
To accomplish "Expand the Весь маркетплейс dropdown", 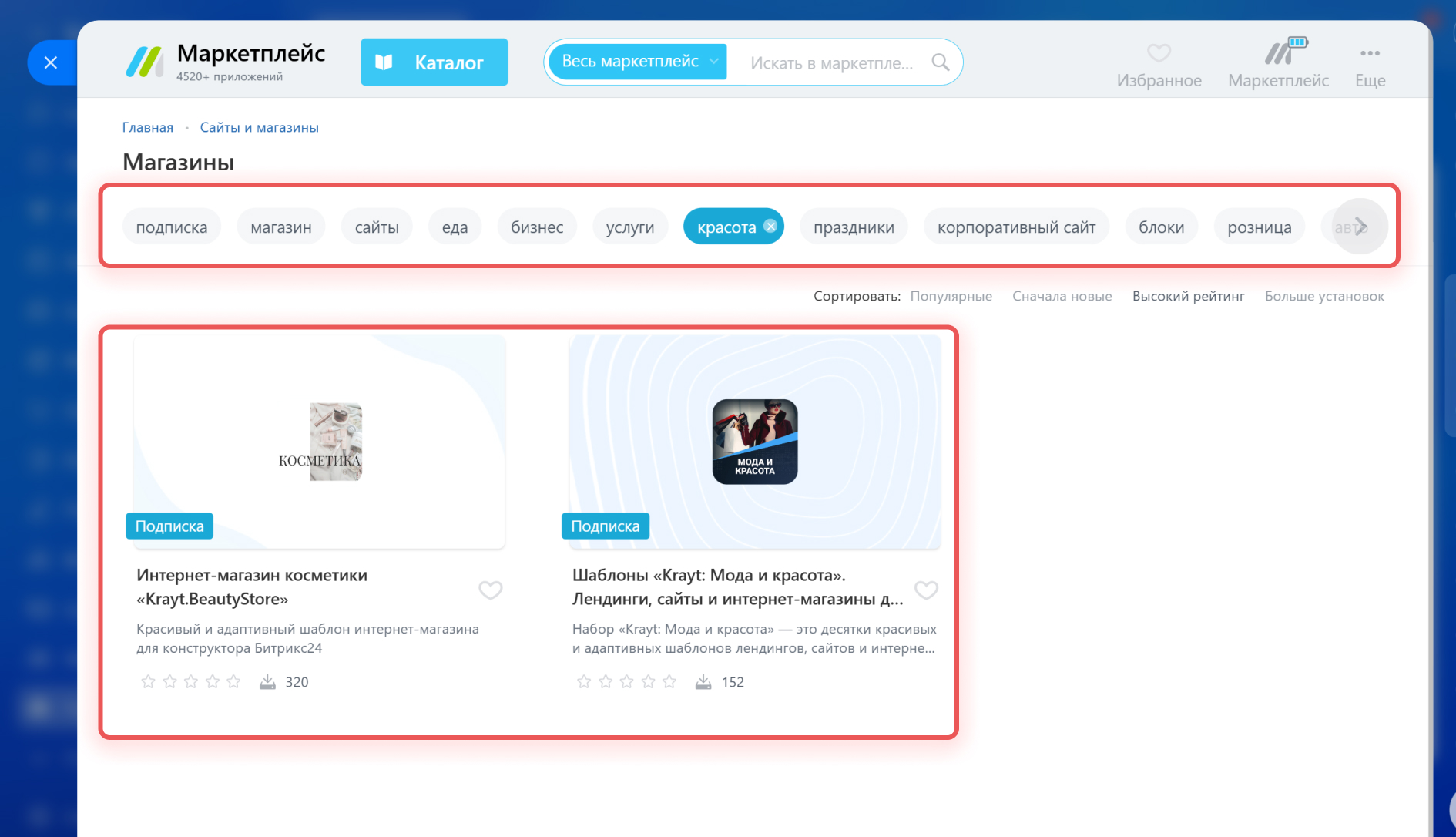I will (639, 62).
